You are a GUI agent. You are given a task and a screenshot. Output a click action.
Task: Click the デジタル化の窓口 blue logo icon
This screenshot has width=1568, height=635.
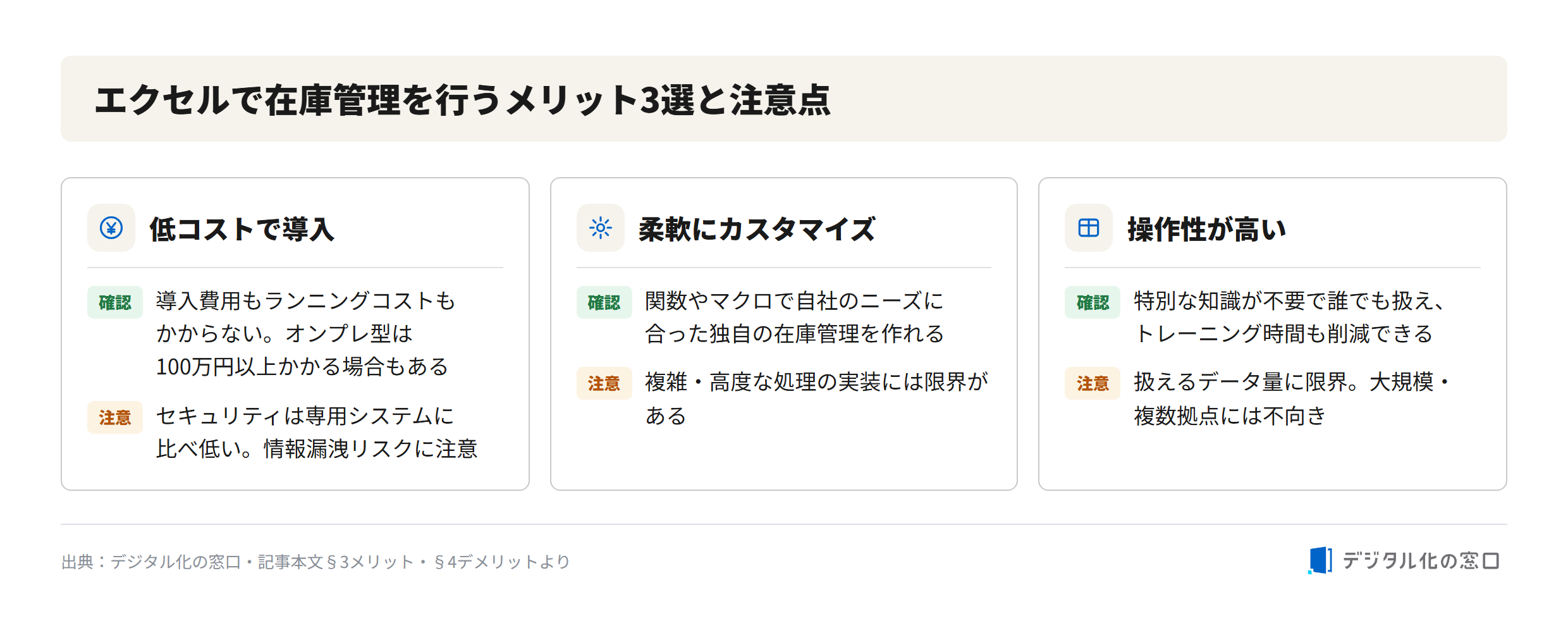point(1320,560)
